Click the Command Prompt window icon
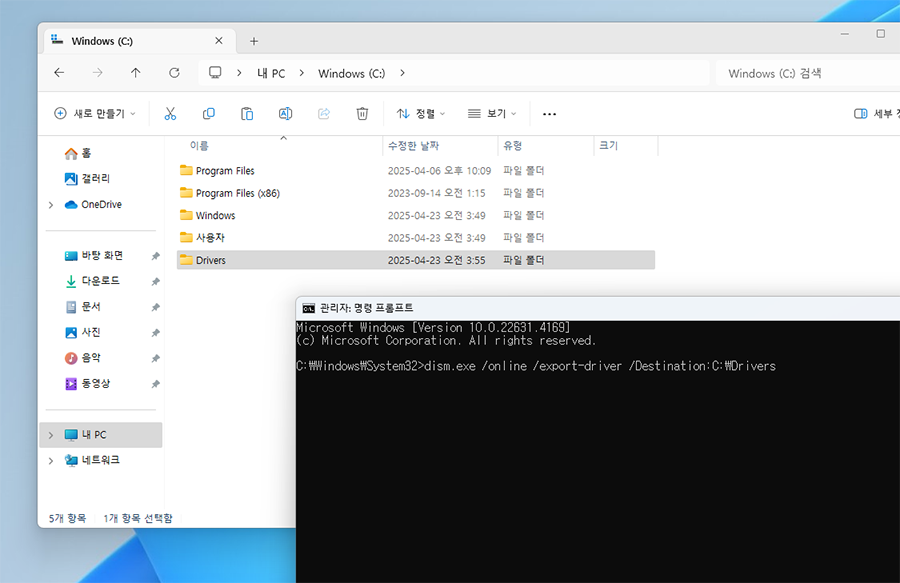 pyautogui.click(x=309, y=309)
